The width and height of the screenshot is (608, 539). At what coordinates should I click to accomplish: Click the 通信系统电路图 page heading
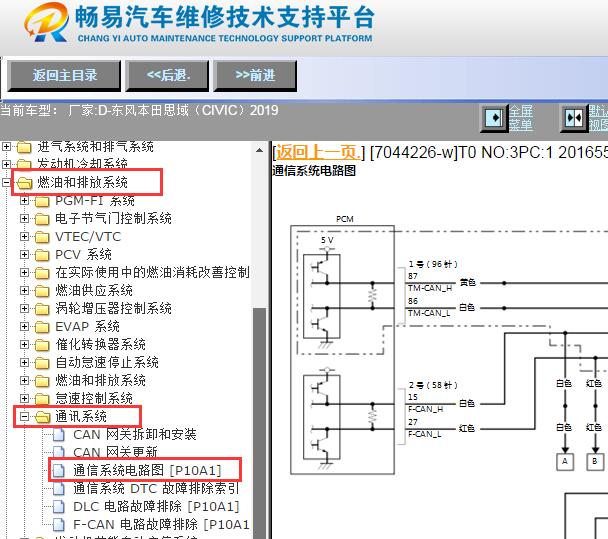tap(314, 171)
